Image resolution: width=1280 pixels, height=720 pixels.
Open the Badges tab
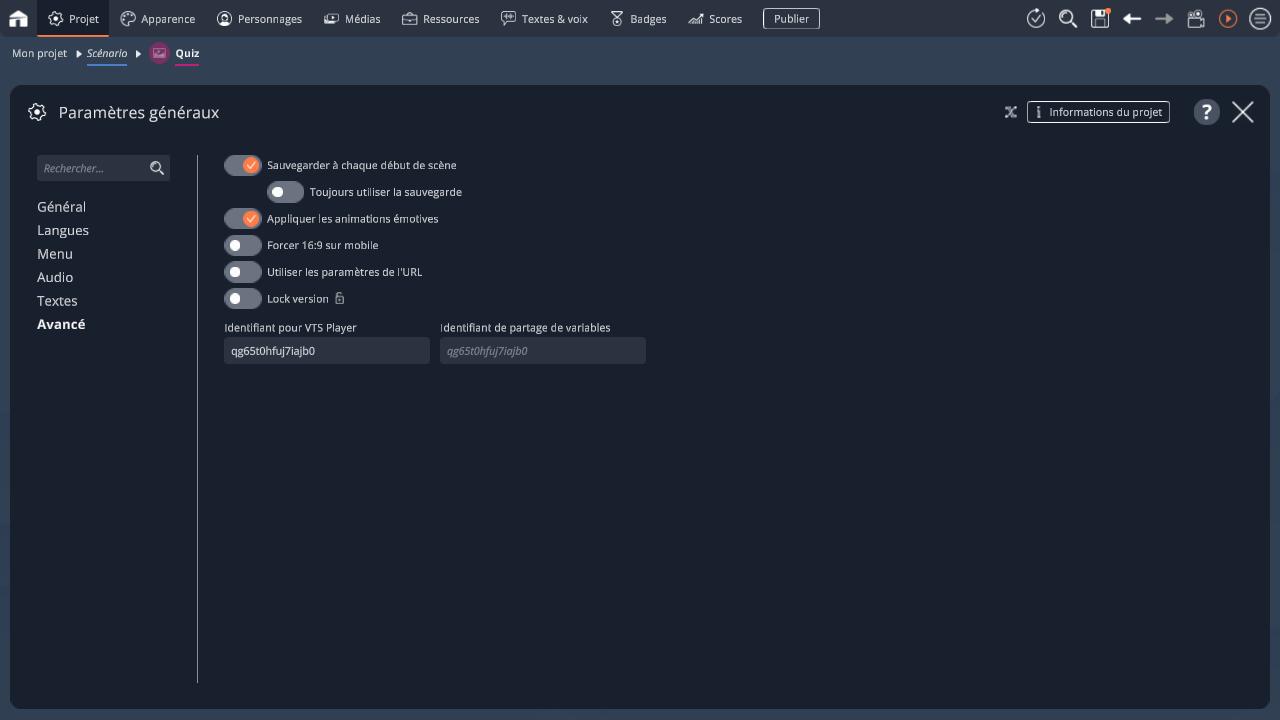pos(638,18)
